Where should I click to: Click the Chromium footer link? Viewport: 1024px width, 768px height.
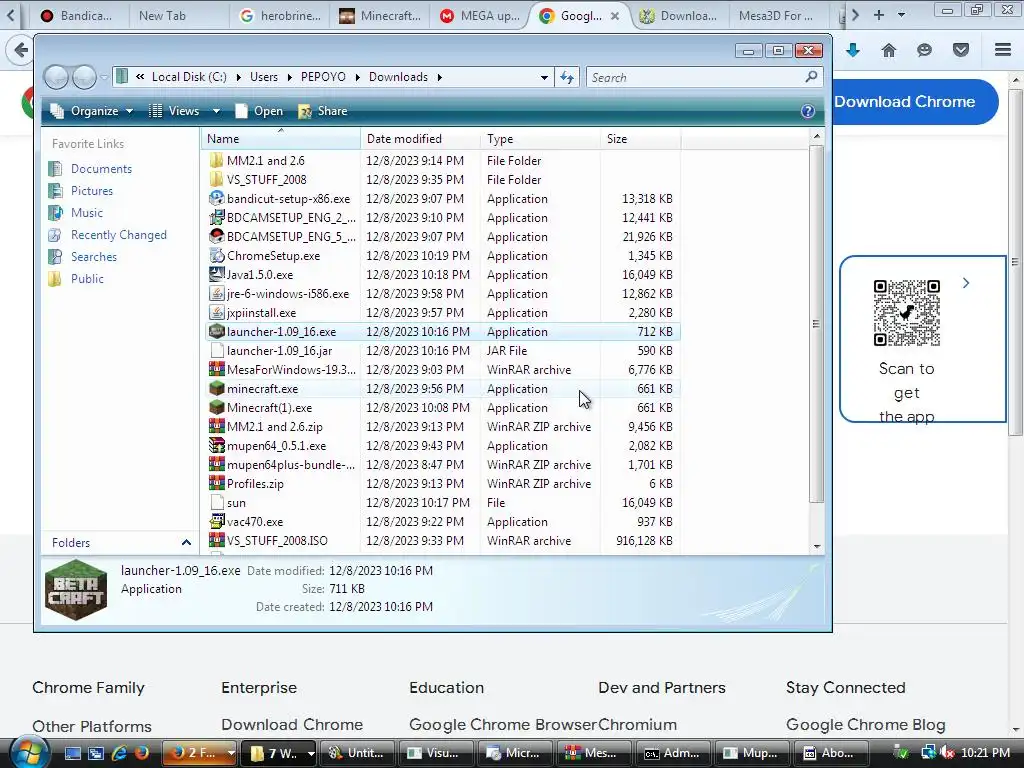coord(637,724)
